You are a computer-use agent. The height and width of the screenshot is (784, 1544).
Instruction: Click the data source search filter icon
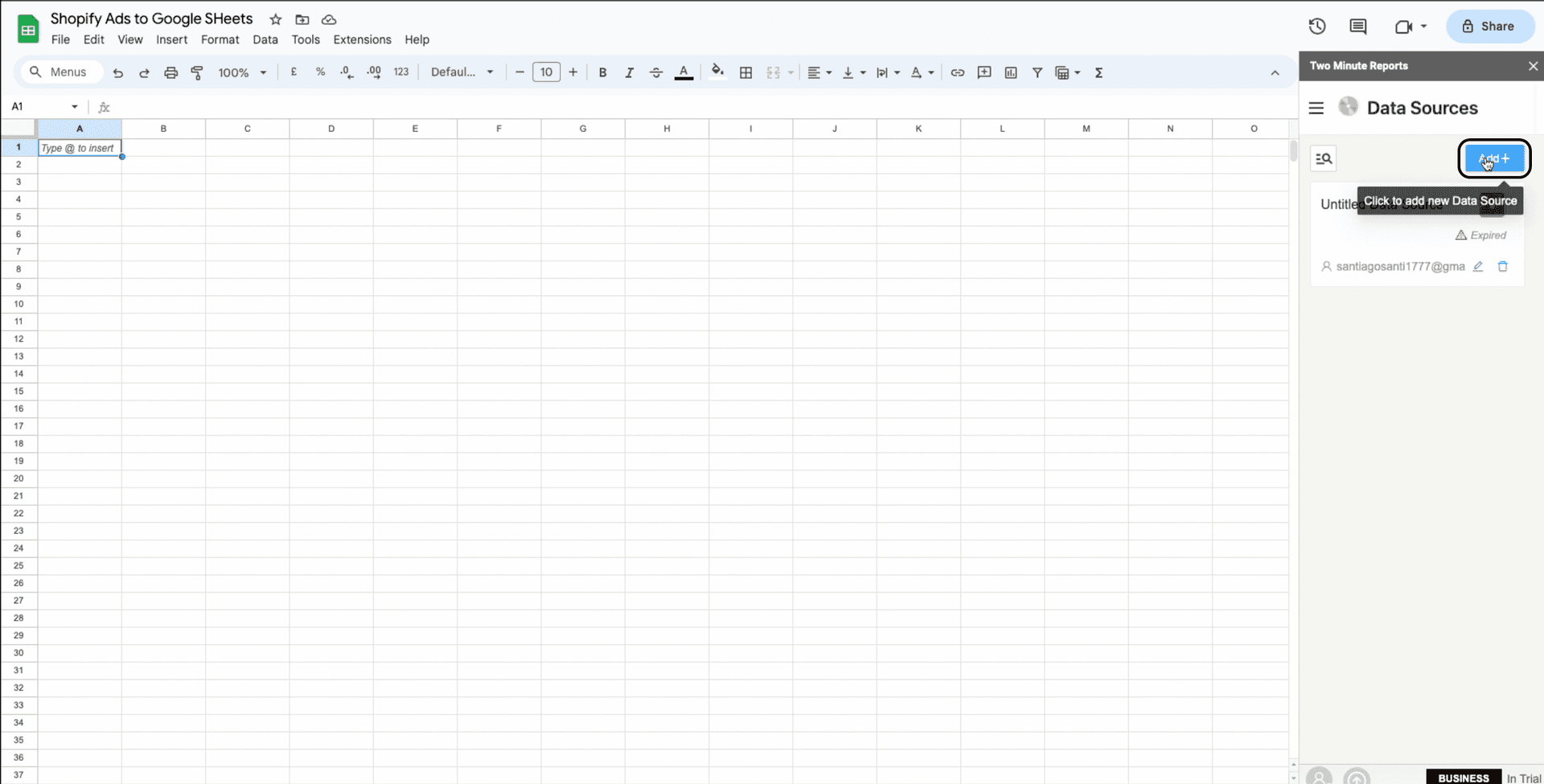click(1324, 158)
